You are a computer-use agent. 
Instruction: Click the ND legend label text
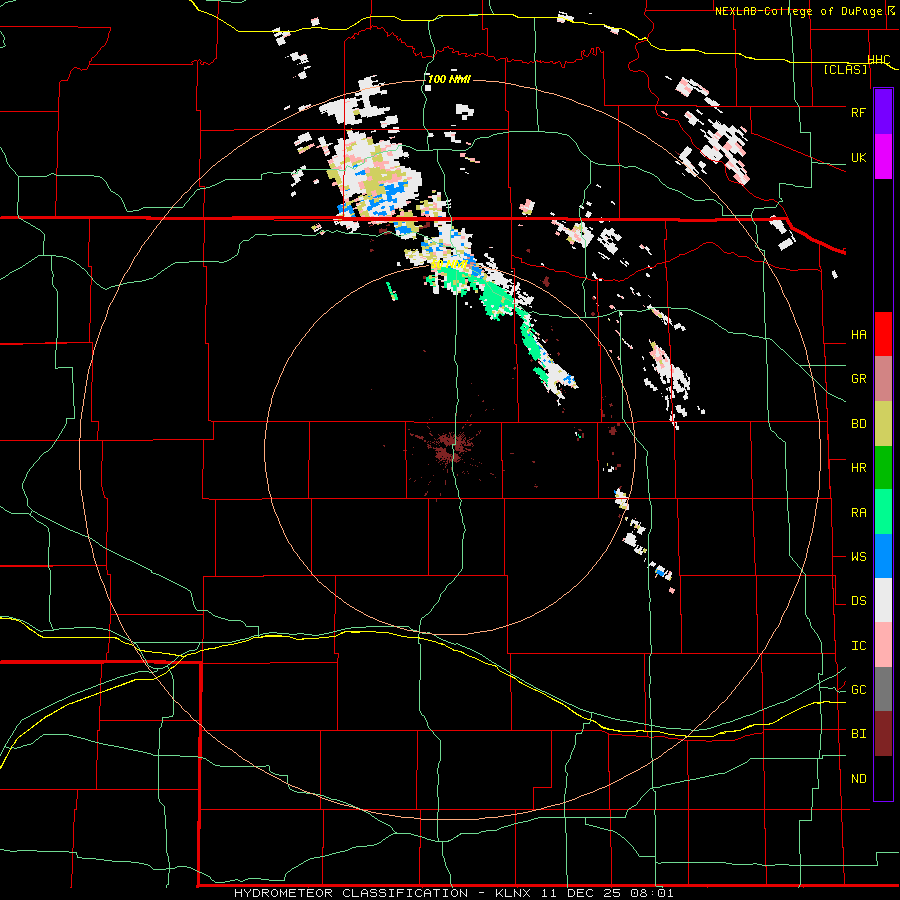858,779
